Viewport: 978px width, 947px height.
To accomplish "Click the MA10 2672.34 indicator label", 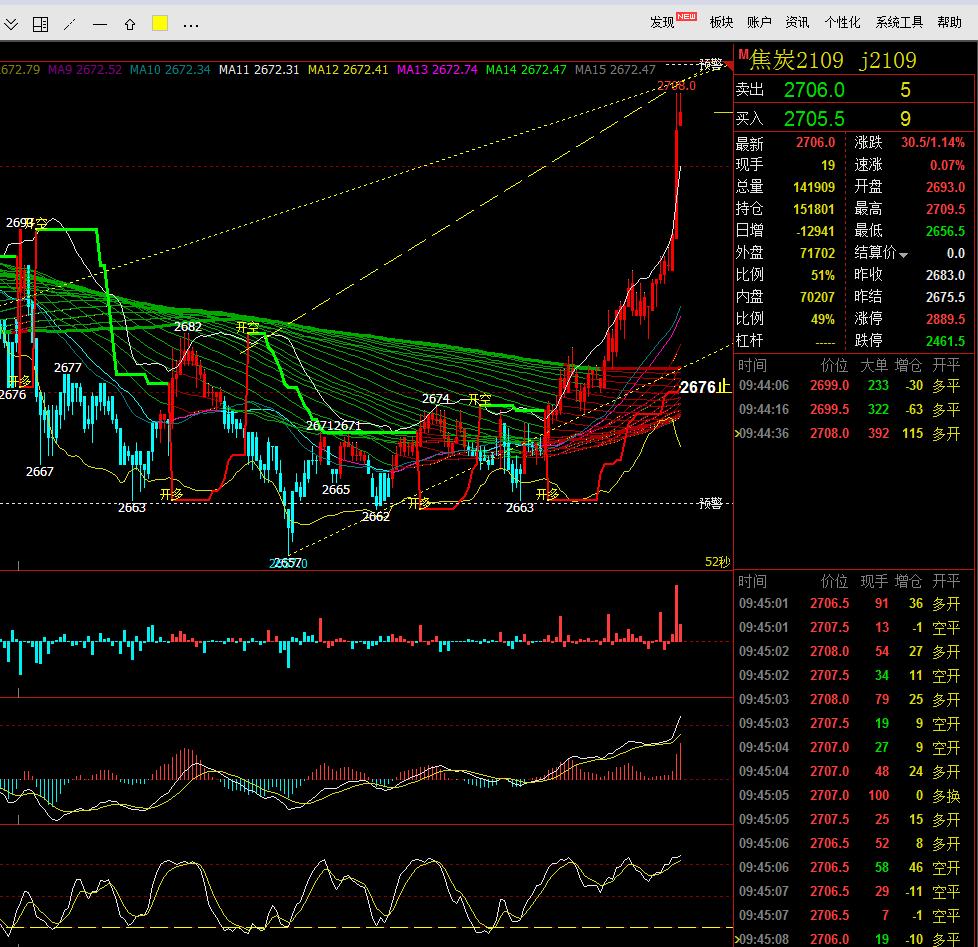I will click(x=170, y=70).
